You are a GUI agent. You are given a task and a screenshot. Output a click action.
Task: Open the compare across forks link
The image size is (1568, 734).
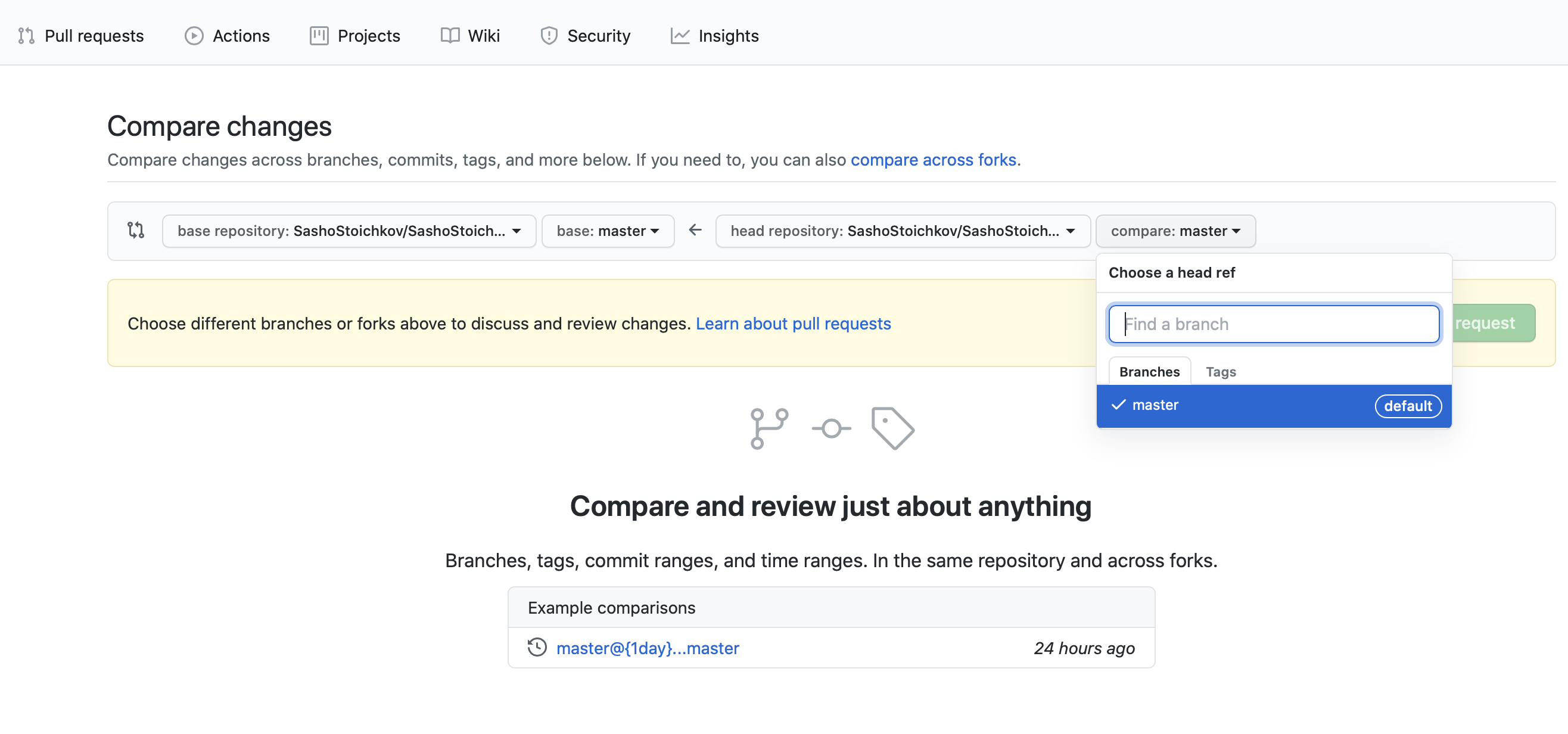933,160
